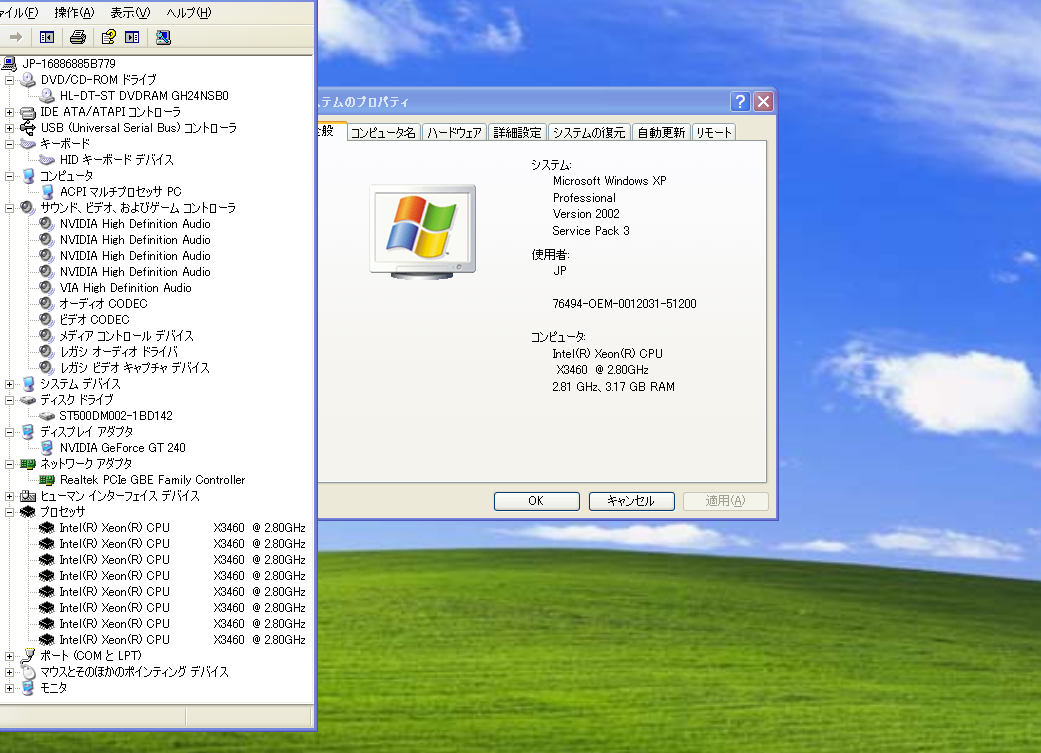Select the コンピュータ category

pos(66,176)
